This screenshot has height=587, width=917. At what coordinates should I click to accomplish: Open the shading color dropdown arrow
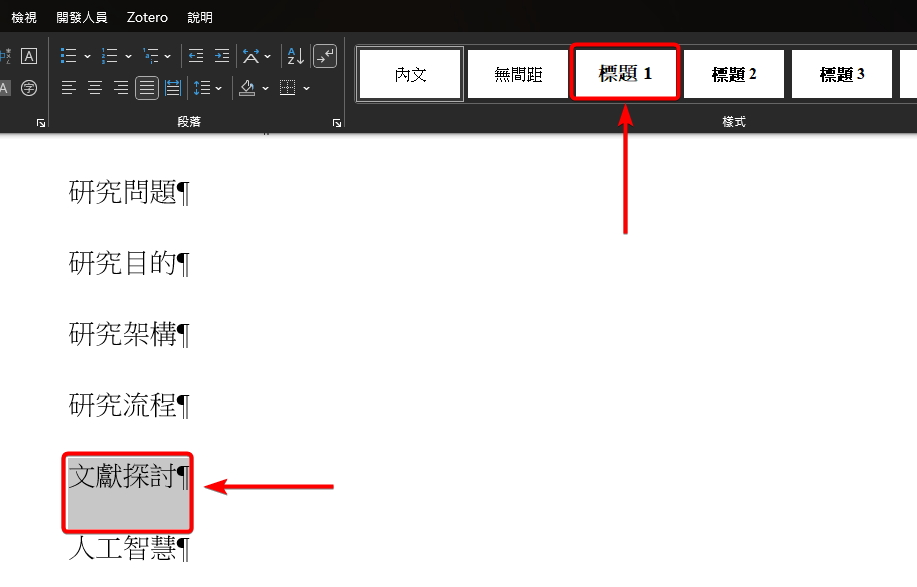point(265,88)
